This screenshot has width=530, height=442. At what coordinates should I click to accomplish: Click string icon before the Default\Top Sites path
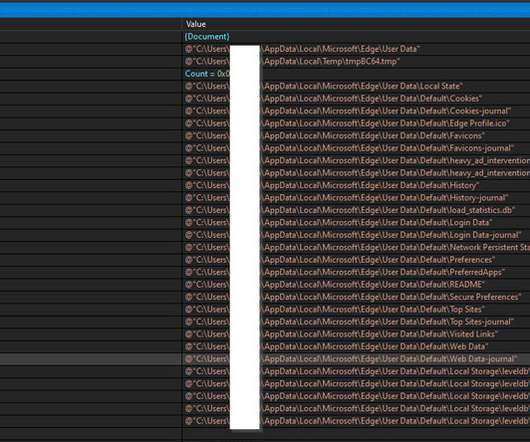click(189, 309)
